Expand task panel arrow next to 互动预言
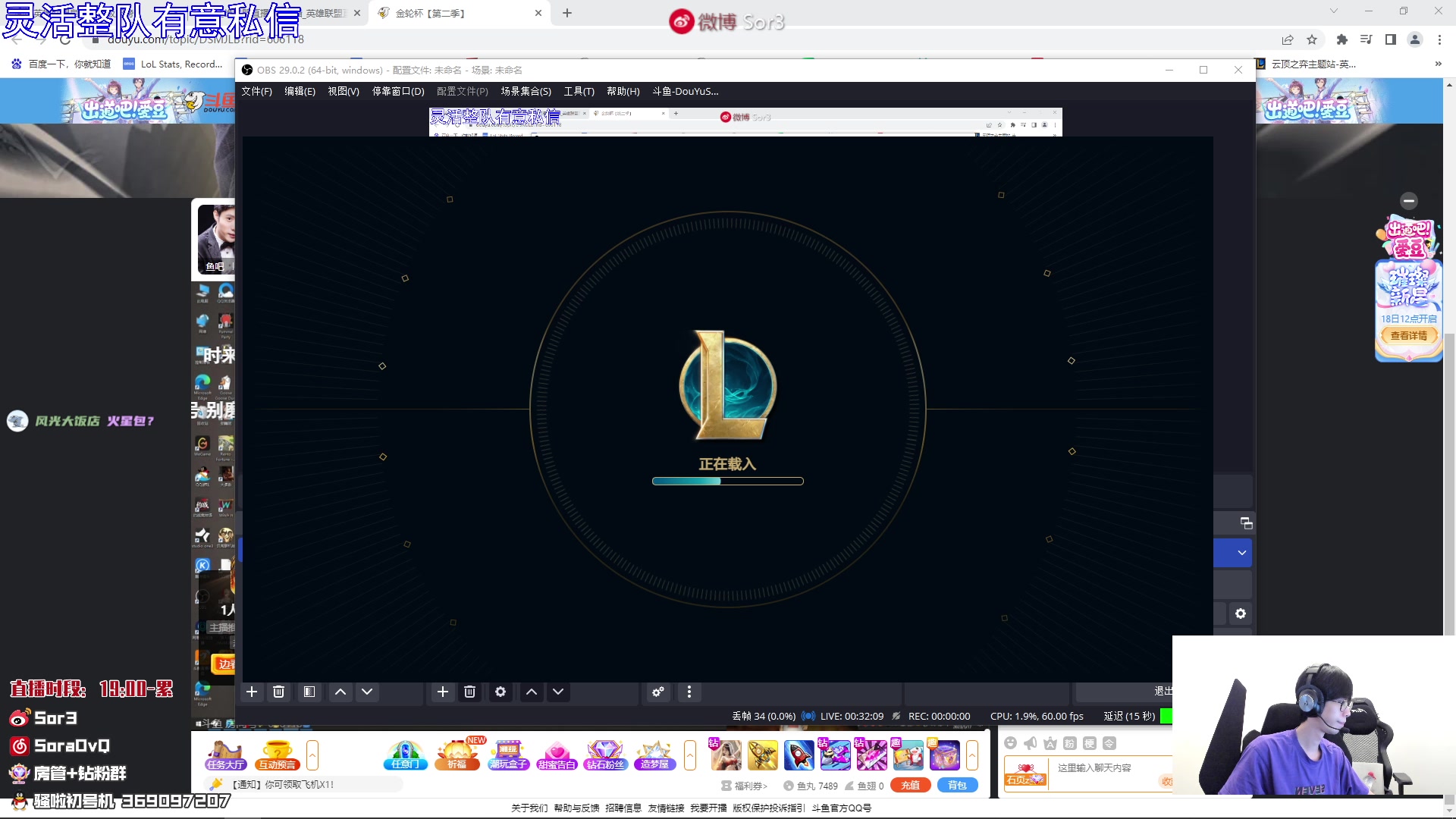The height and width of the screenshot is (819, 1456). pyautogui.click(x=312, y=755)
